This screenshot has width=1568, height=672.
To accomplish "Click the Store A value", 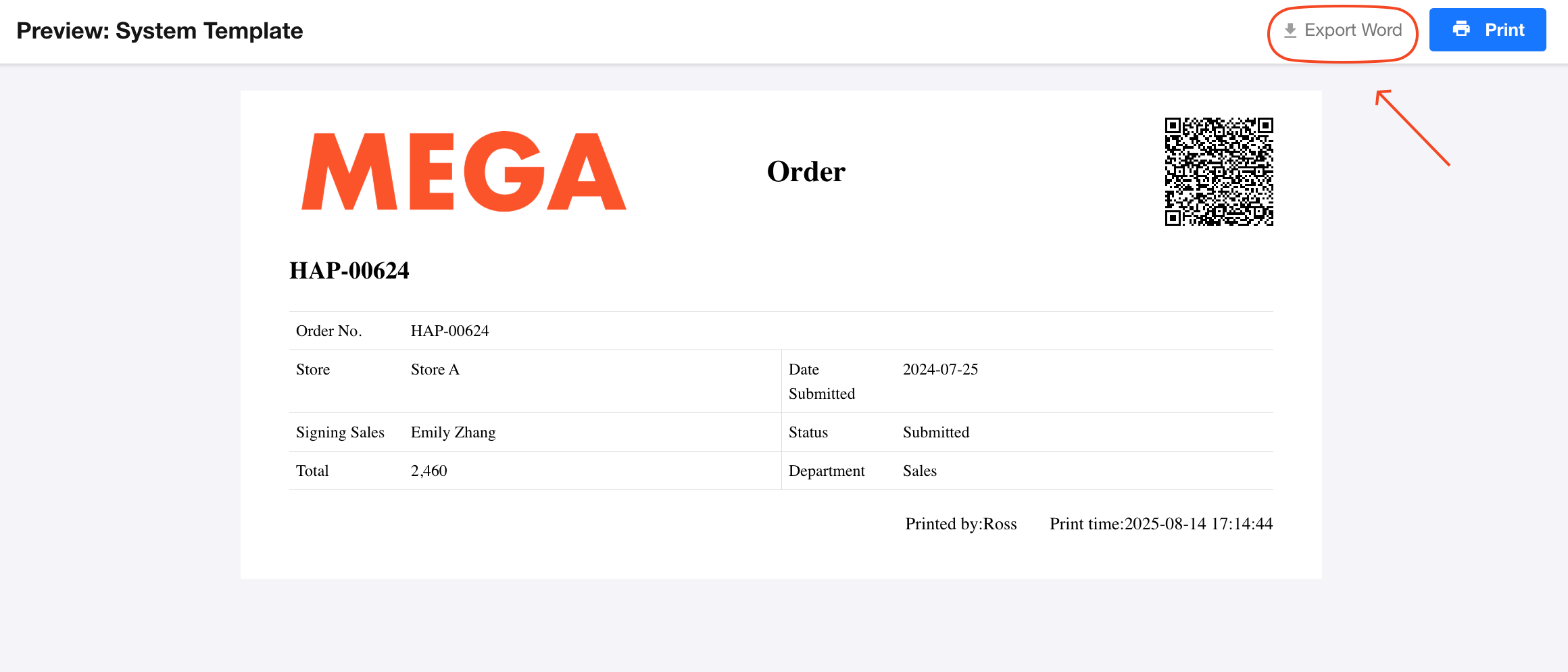I will coord(435,369).
